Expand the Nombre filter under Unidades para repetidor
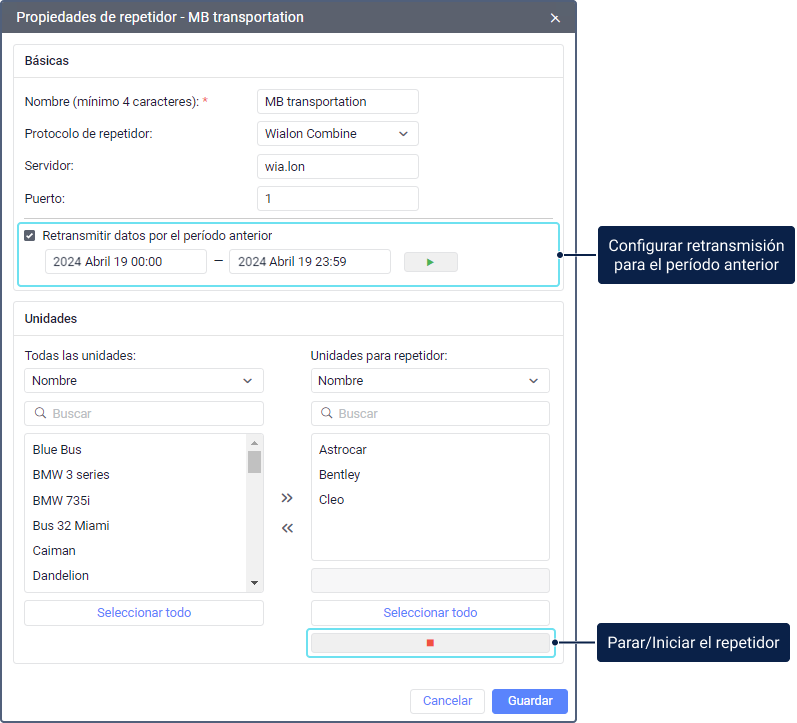The width and height of the screenshot is (797, 723). (x=429, y=381)
